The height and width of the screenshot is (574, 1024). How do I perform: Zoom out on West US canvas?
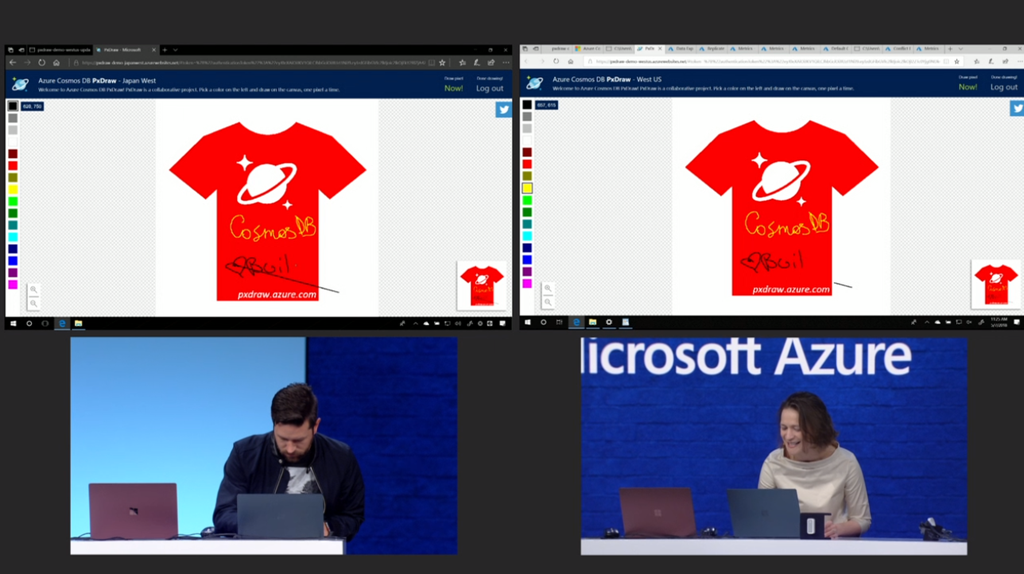(548, 302)
